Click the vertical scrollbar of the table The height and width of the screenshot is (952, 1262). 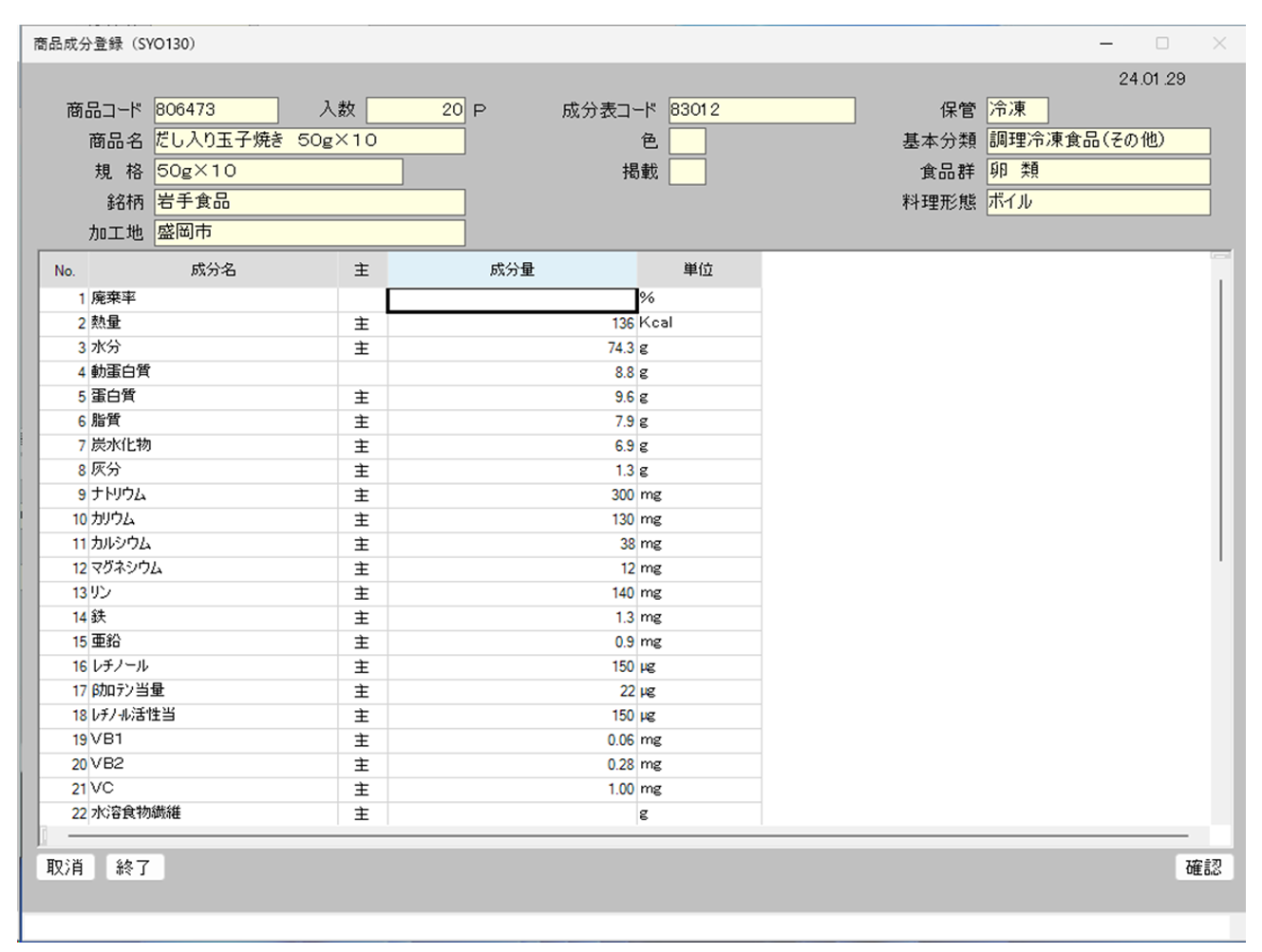coord(1220,418)
